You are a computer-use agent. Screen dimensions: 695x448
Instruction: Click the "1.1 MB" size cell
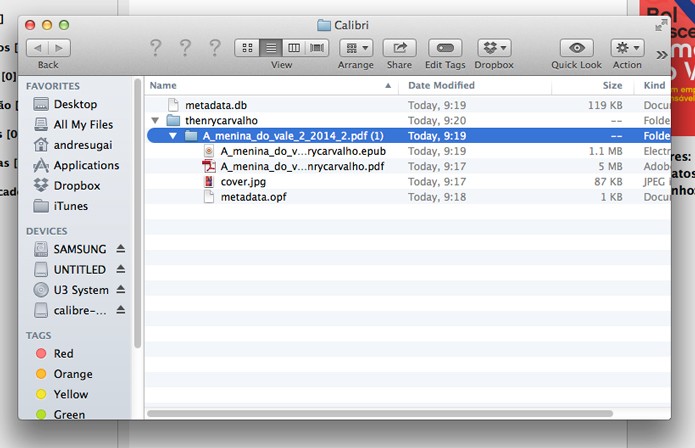605,151
